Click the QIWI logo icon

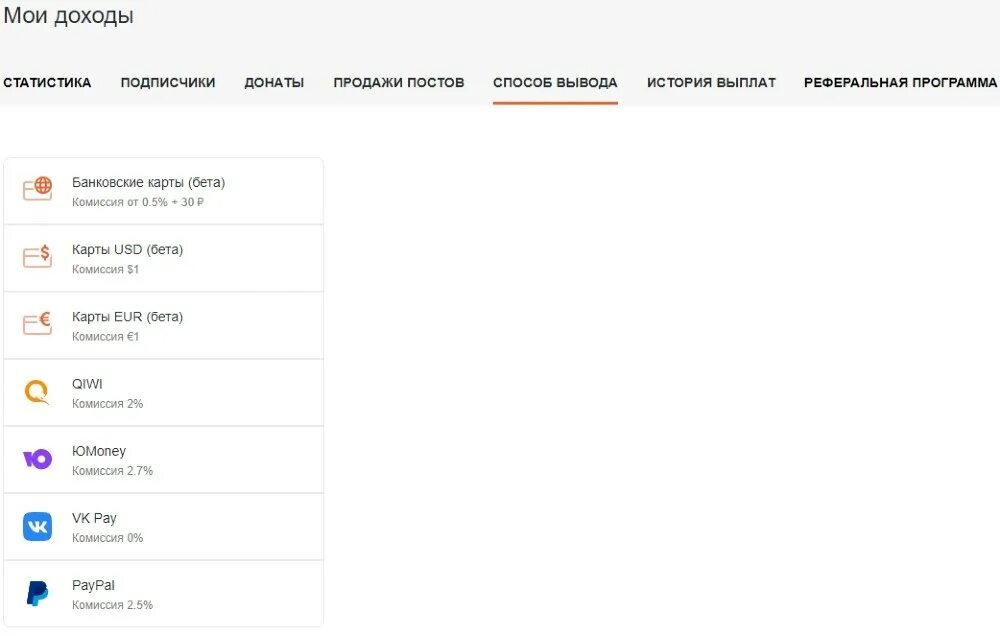pos(37,392)
